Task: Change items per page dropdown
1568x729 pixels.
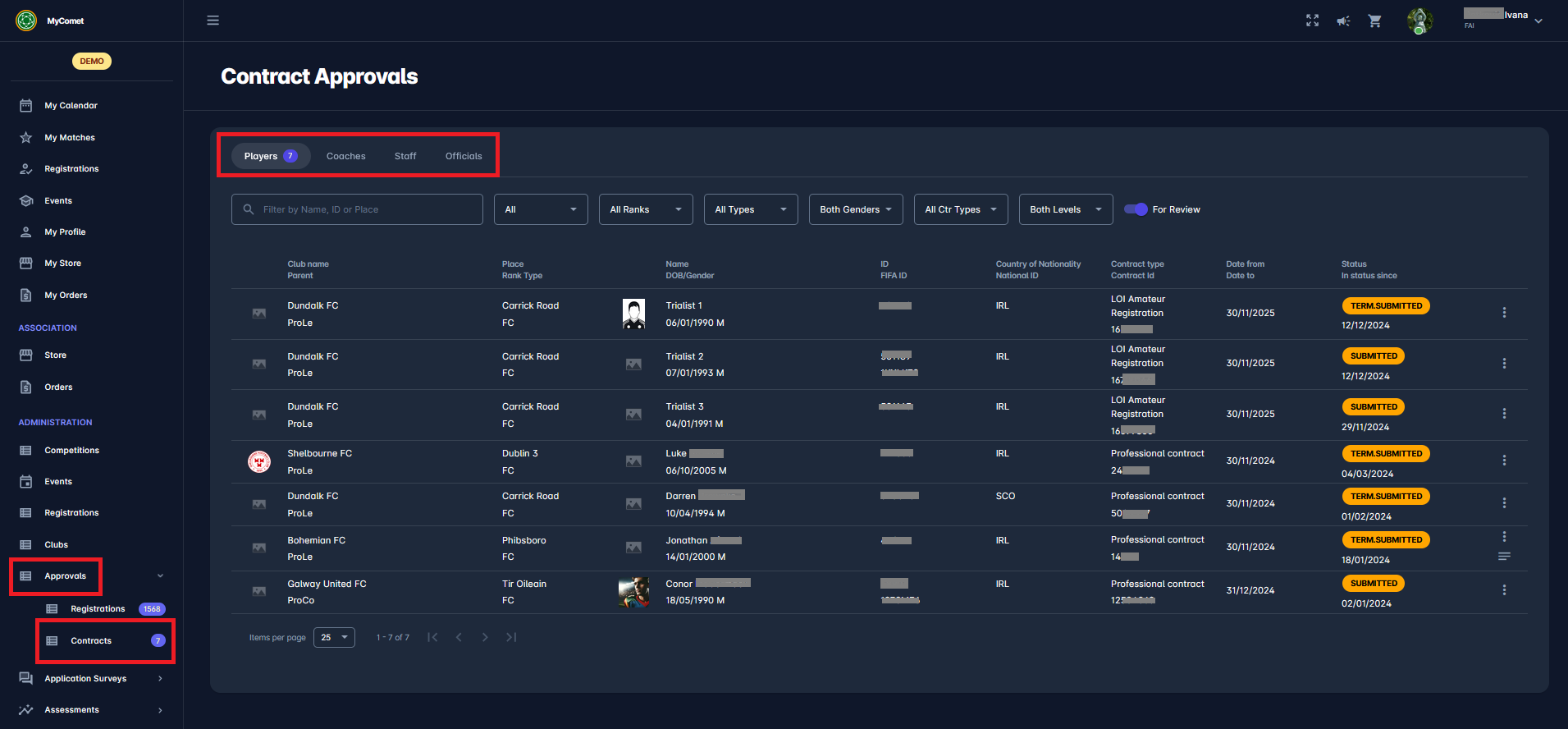Action: 334,638
